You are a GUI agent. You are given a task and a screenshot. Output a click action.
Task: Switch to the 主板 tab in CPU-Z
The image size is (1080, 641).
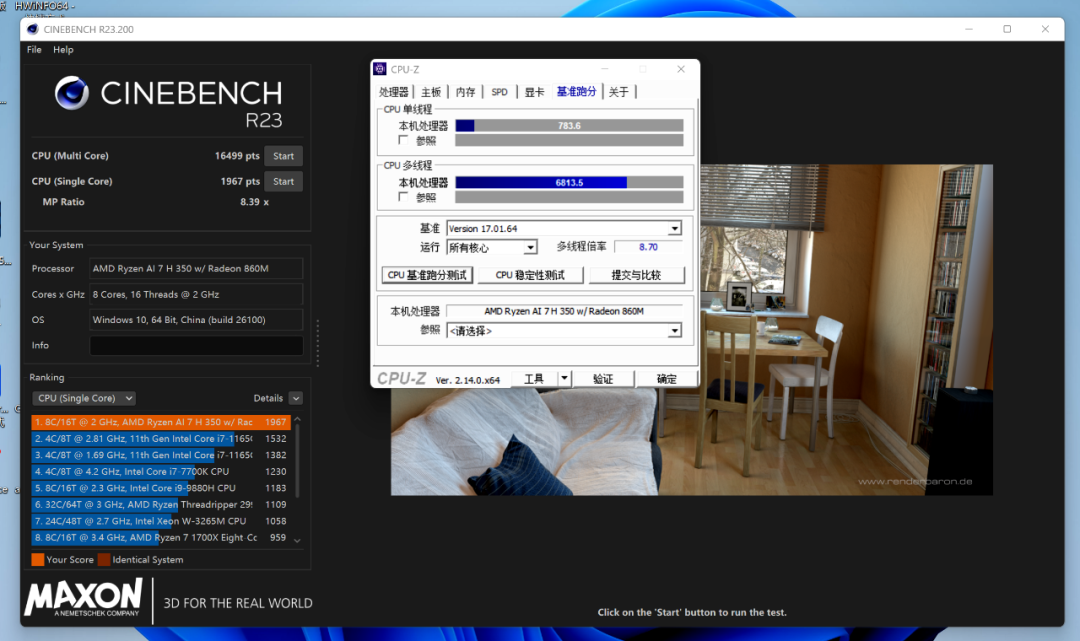coord(430,92)
